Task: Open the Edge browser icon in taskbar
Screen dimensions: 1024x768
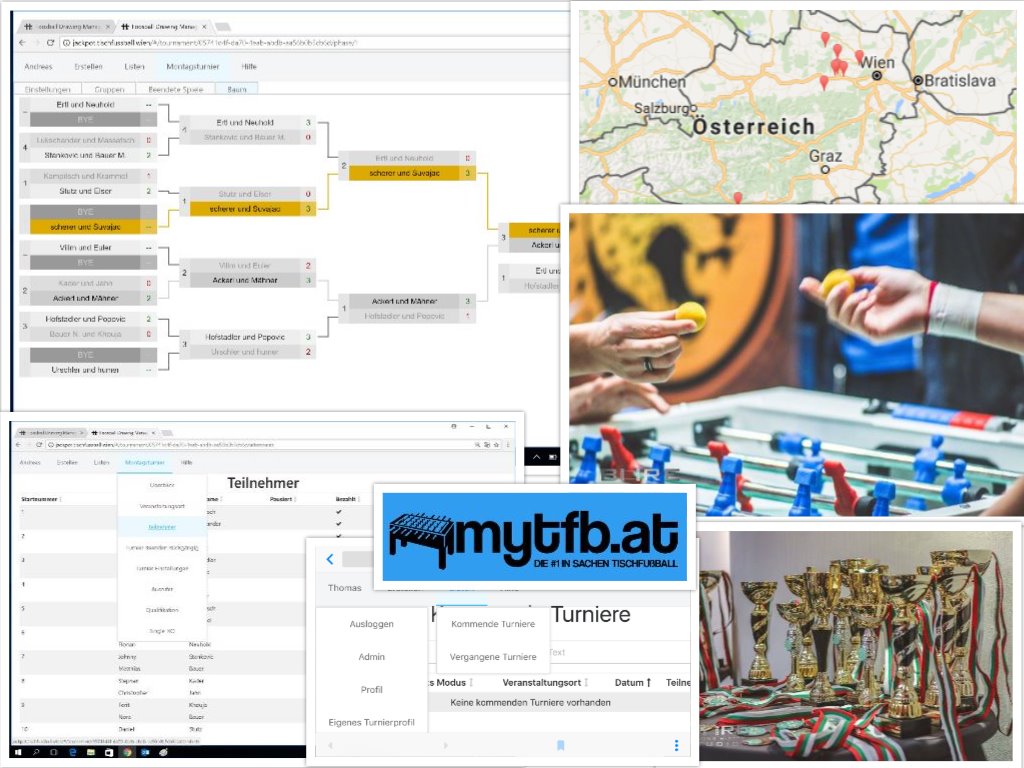Action: pos(72,752)
